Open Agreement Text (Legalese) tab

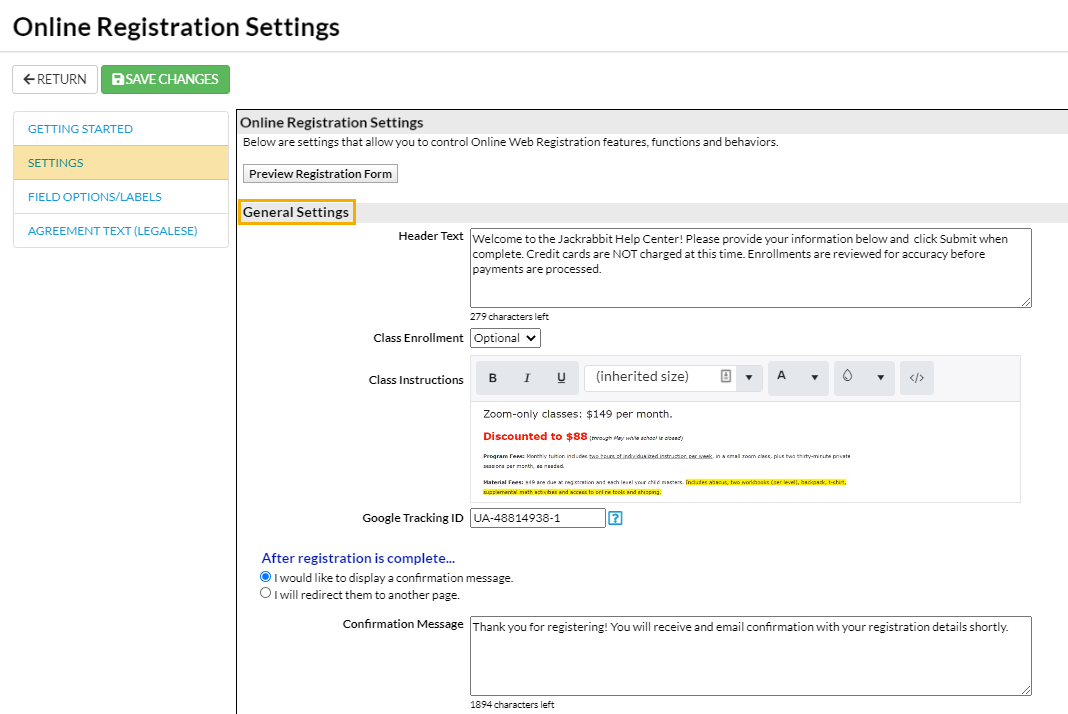(x=121, y=231)
